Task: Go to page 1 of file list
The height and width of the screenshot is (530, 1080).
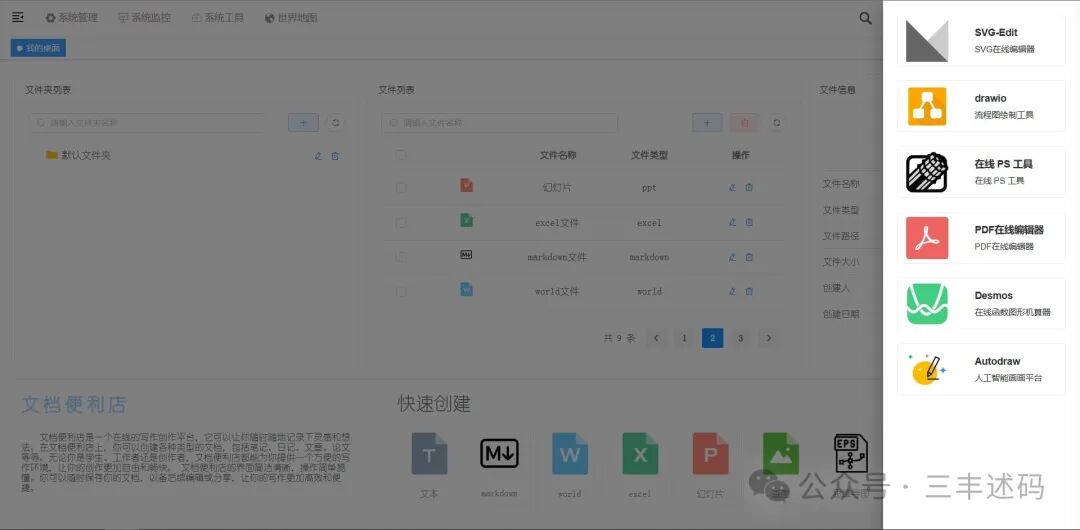Action: pos(684,338)
